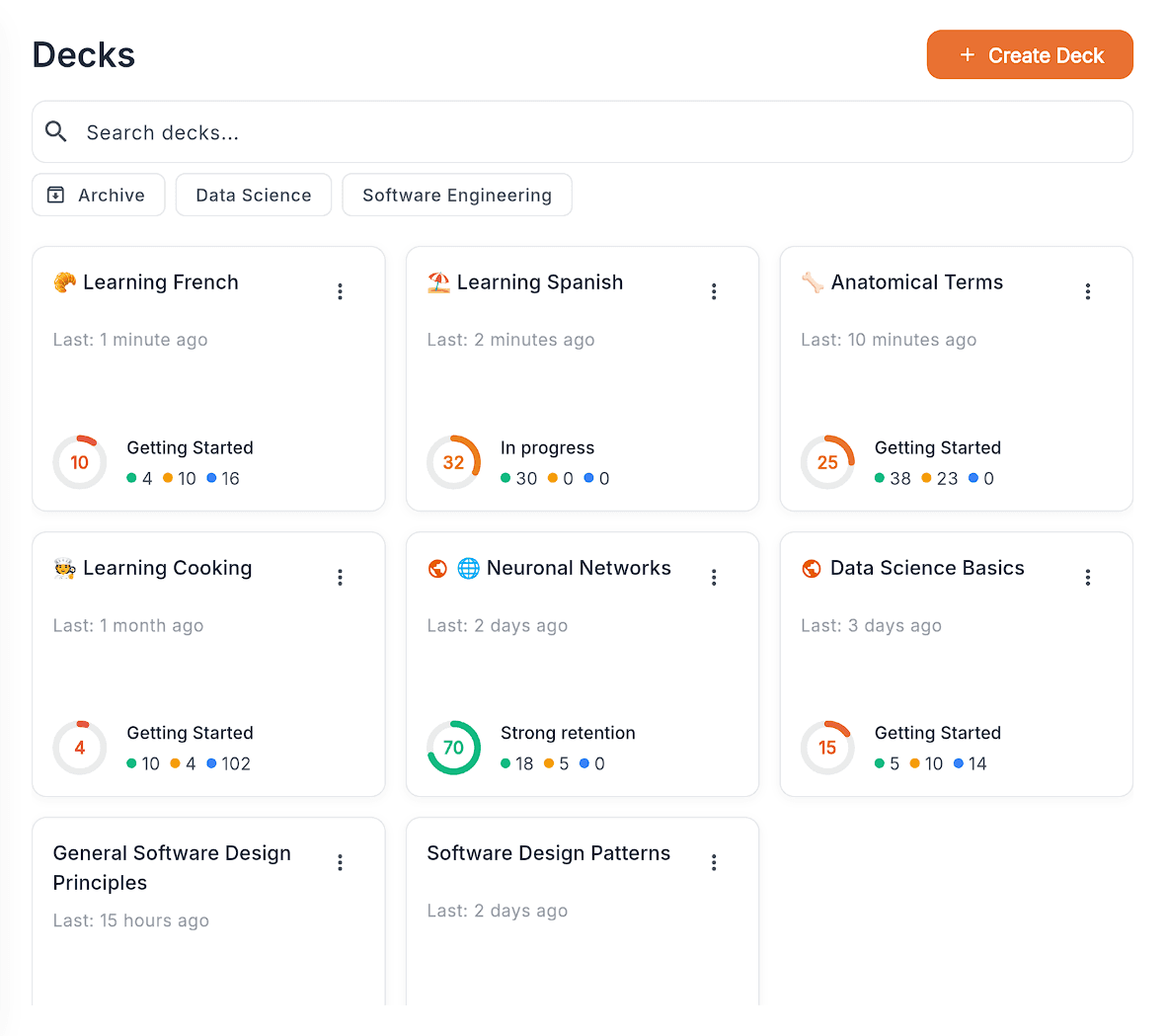Toggle the Archive filter
The width and height of the screenshot is (1166, 1036).
point(98,195)
